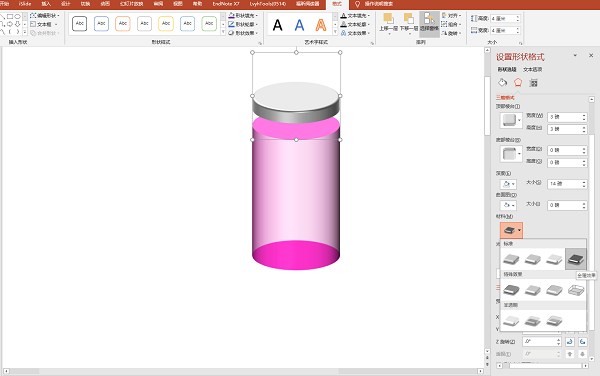Close the Format Shape pane
This screenshot has height=376, width=600.
591,55
